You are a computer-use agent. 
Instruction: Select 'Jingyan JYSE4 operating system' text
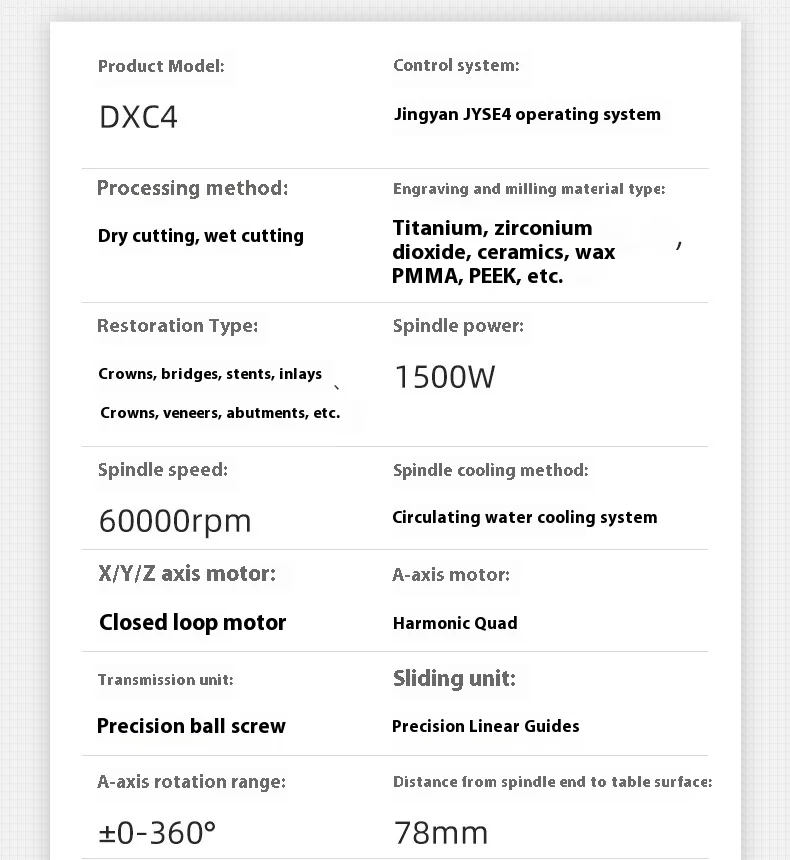[x=527, y=114]
